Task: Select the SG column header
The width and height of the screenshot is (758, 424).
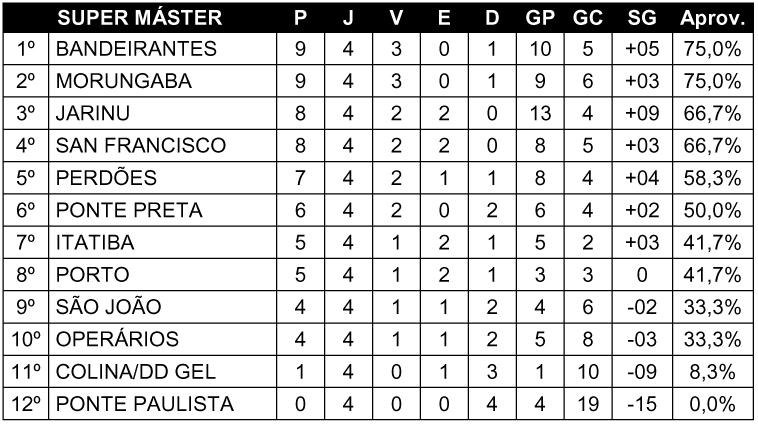Action: tap(642, 18)
